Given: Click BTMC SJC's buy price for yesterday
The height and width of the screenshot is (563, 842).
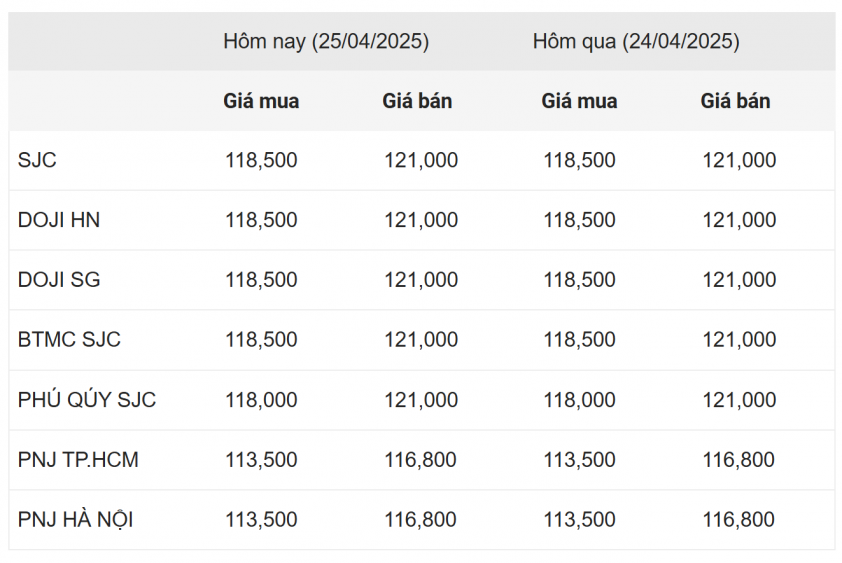Looking at the screenshot, I should tap(579, 340).
